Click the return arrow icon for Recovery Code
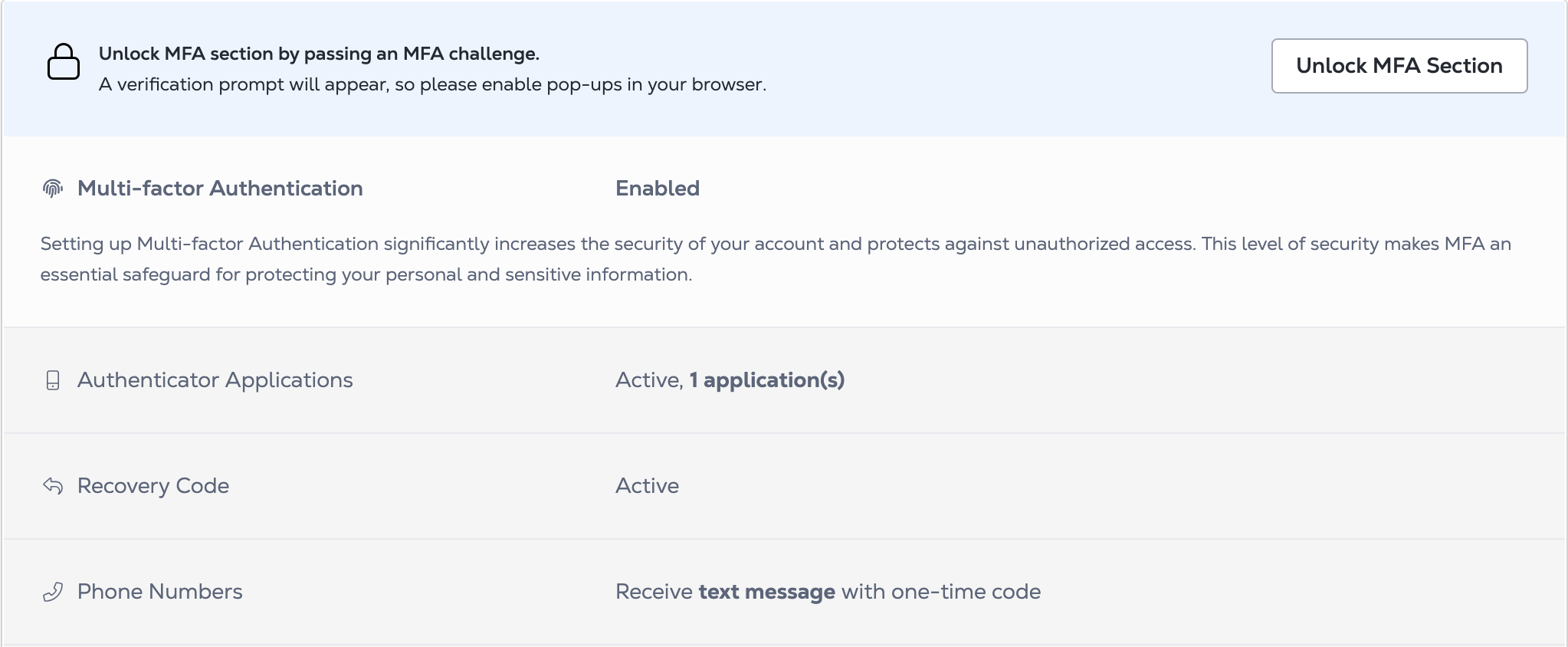The image size is (1568, 647). pyautogui.click(x=53, y=486)
